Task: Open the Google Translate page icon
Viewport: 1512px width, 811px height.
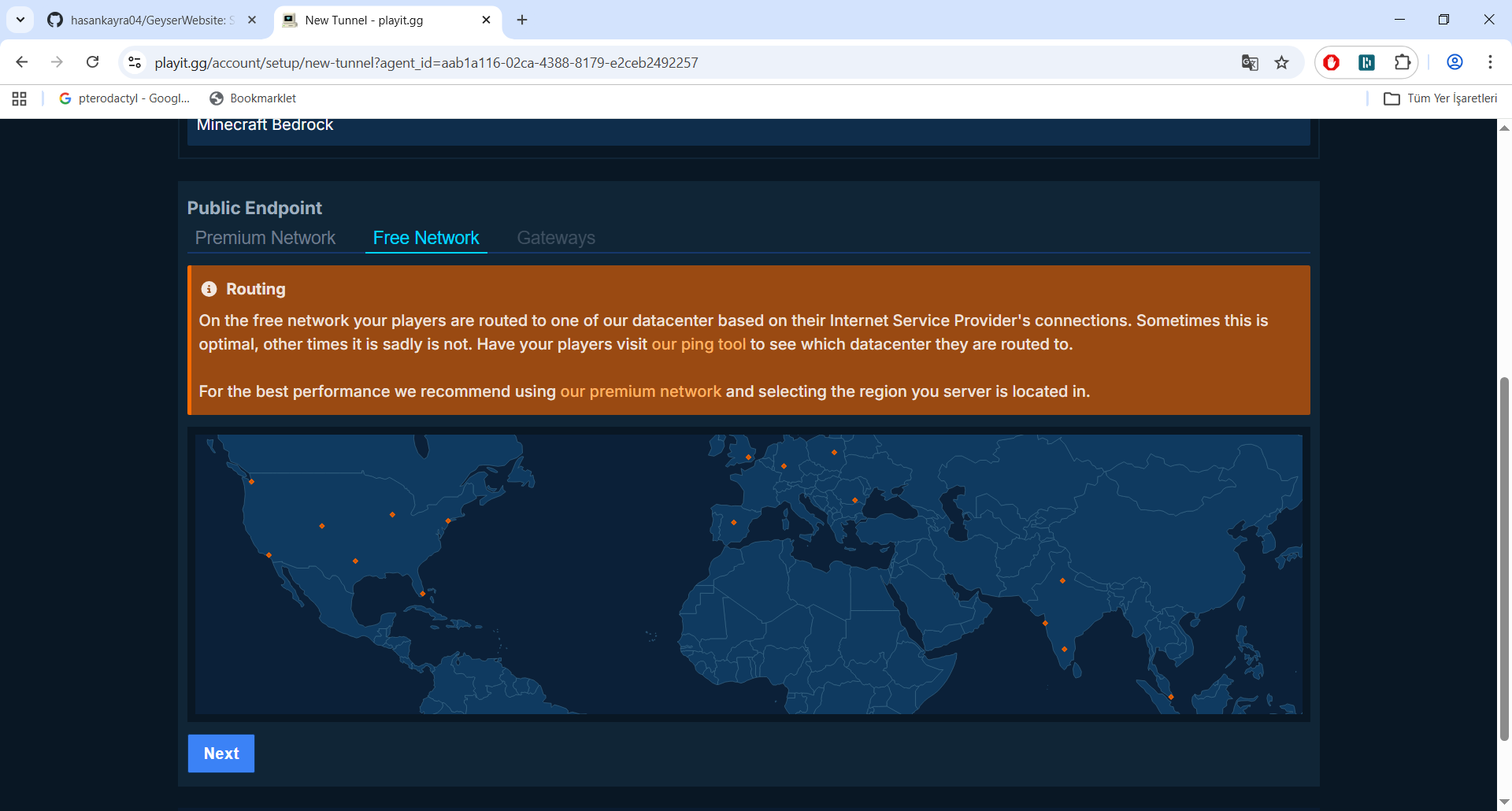Action: pos(1250,62)
